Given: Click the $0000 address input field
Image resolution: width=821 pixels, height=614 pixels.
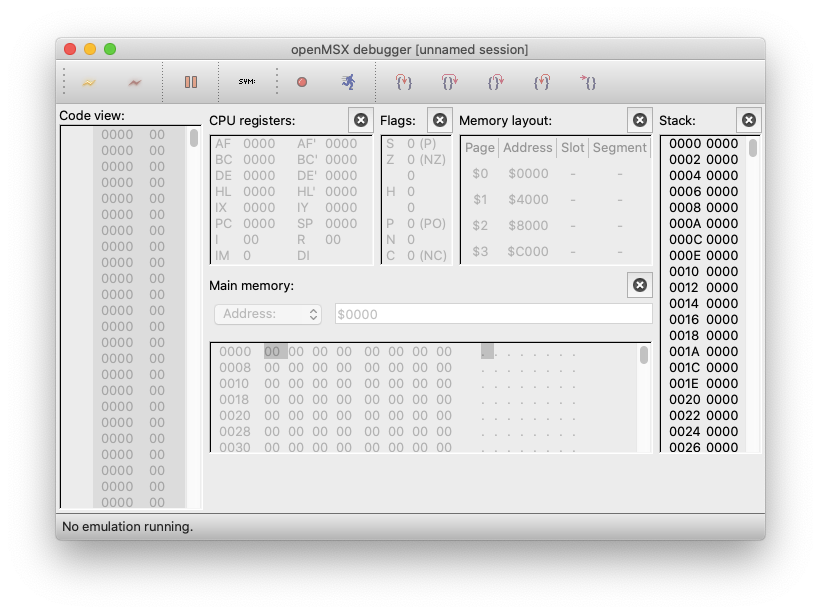Looking at the screenshot, I should click(493, 314).
